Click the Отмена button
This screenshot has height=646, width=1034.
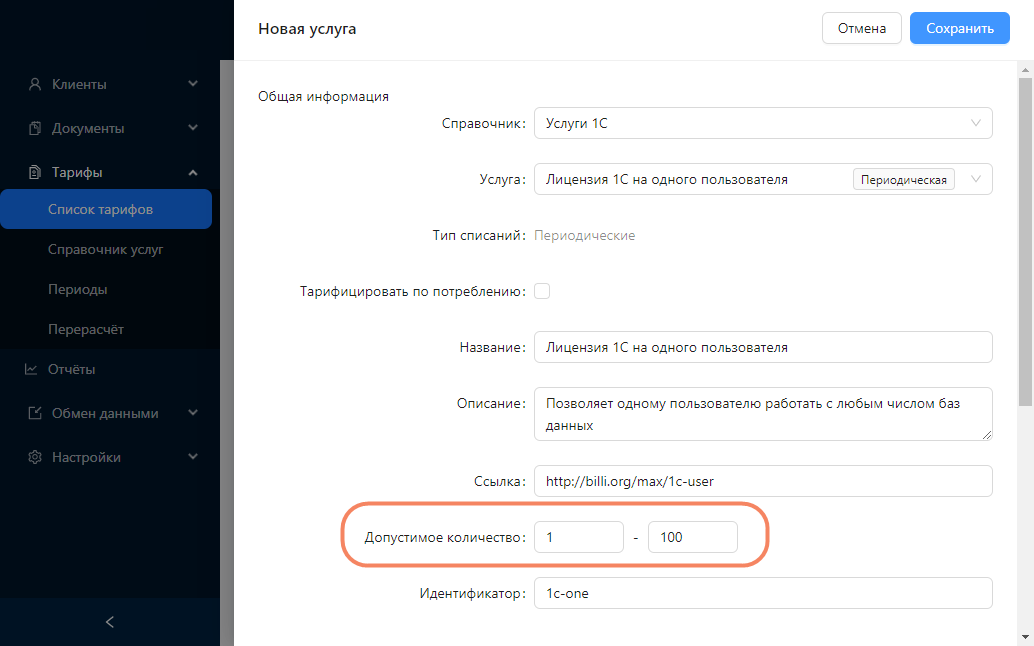point(861,28)
